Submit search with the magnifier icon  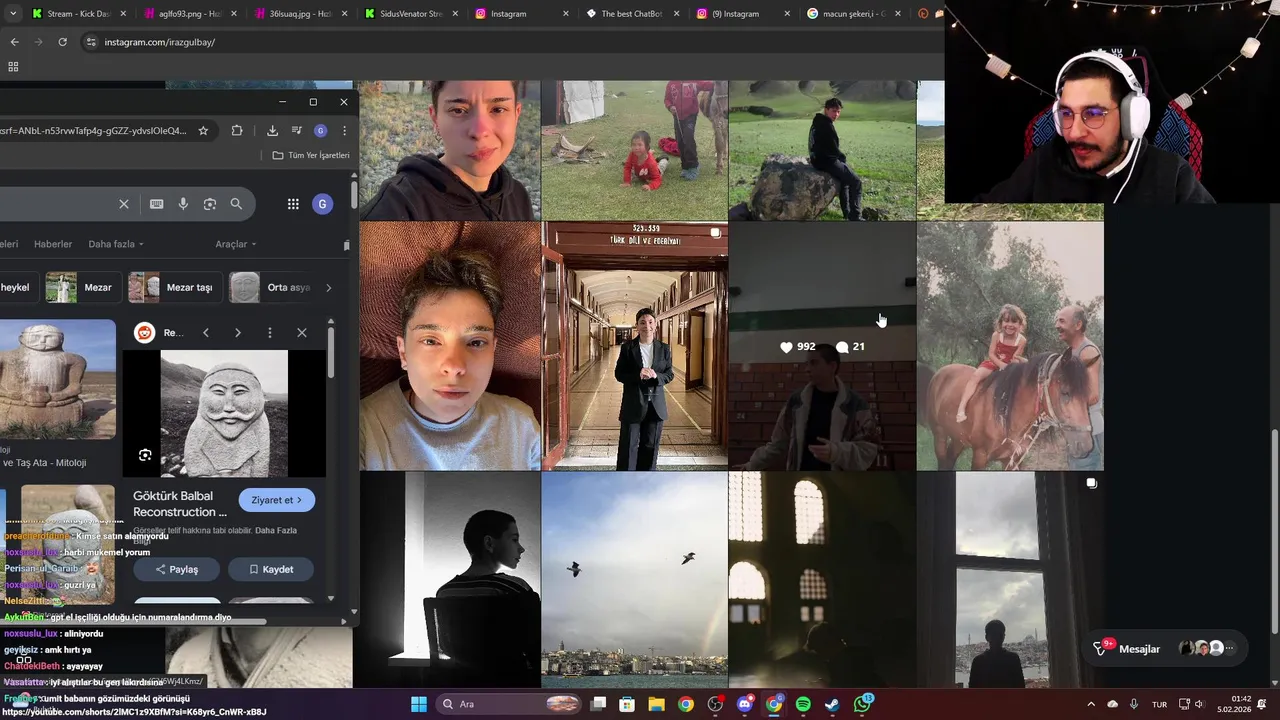pos(236,204)
